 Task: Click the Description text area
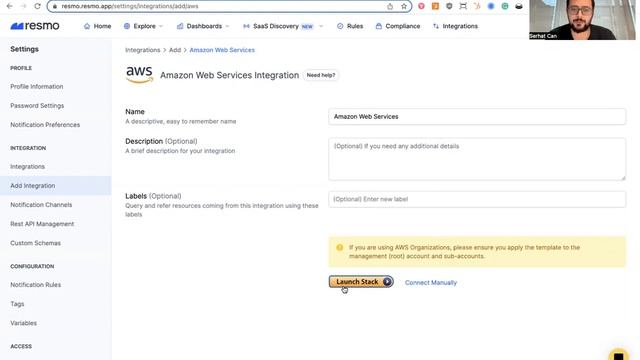point(477,159)
